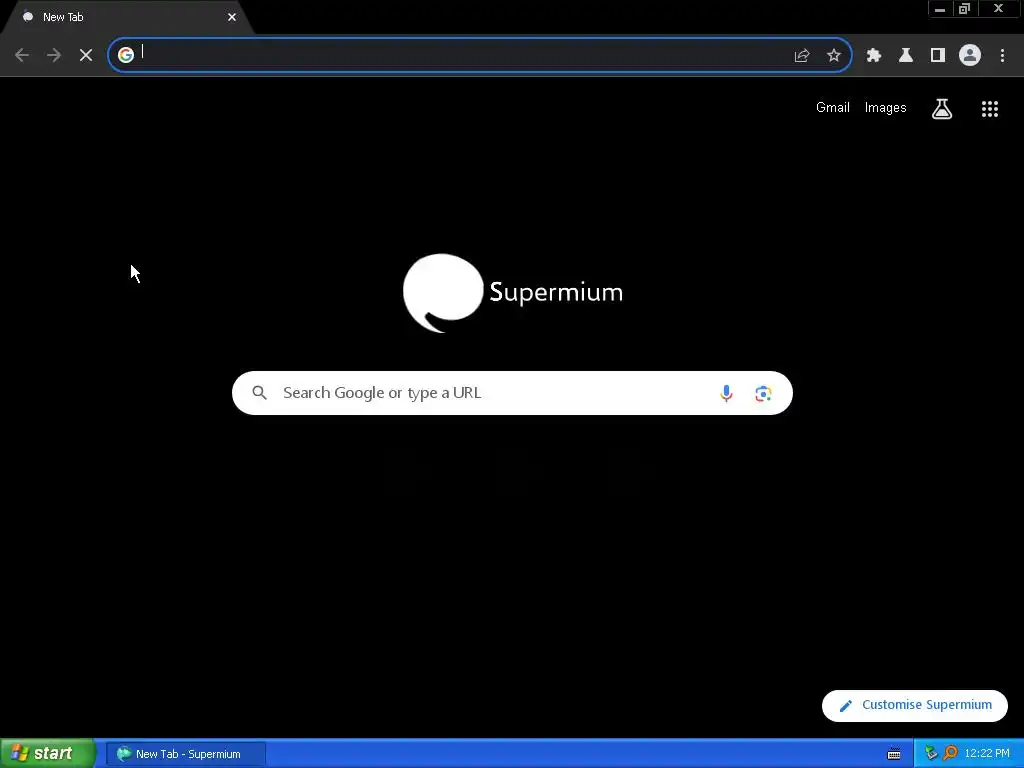Open the Experiments flask in the toolbar
This screenshot has width=1024, height=768.
click(x=906, y=56)
